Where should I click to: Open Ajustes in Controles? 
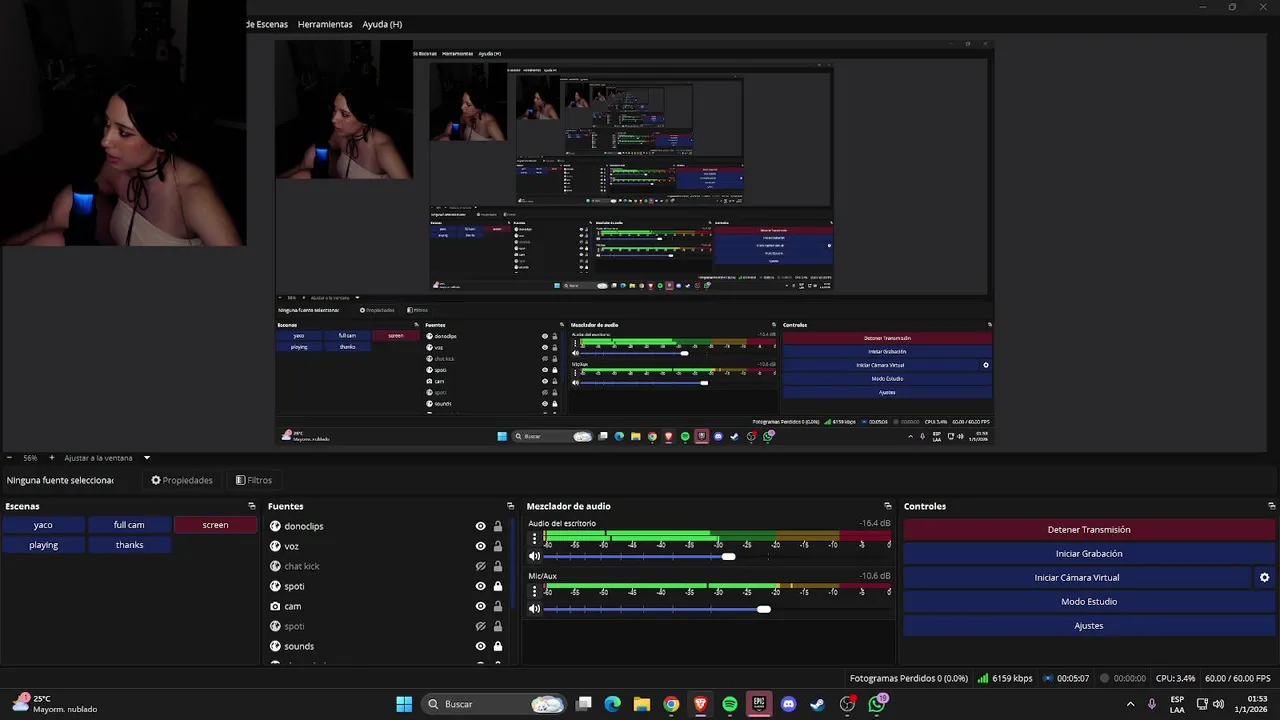point(1089,625)
